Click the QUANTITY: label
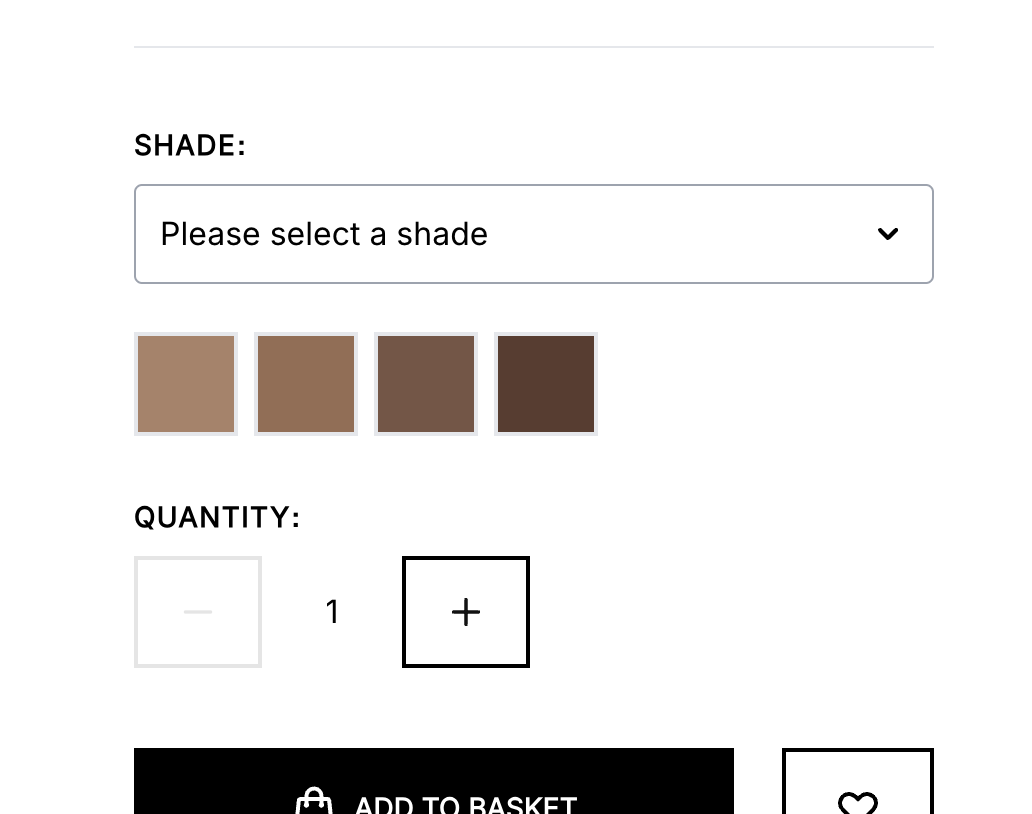This screenshot has width=1032, height=814. [x=217, y=517]
